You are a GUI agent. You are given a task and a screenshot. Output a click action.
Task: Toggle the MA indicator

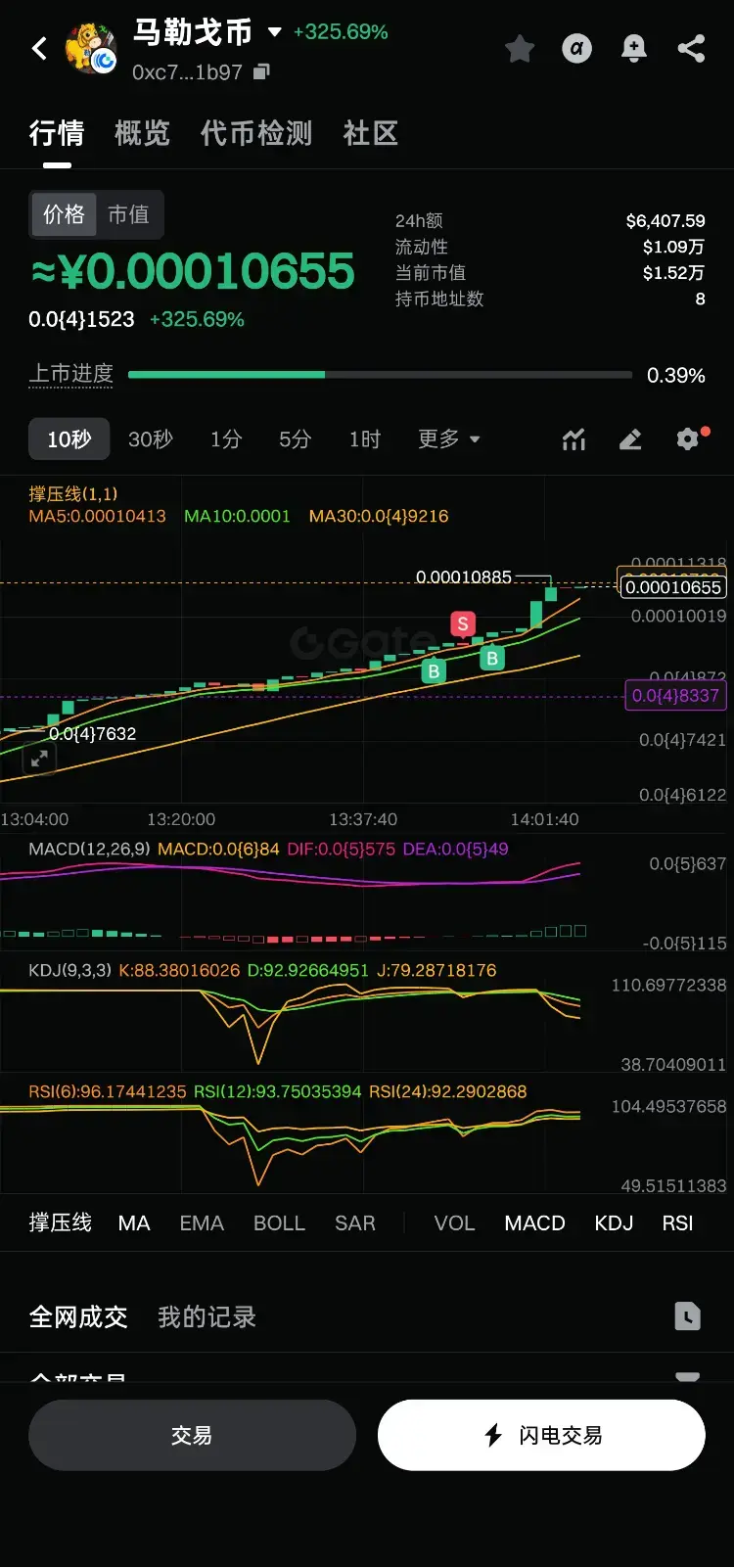point(134,1222)
